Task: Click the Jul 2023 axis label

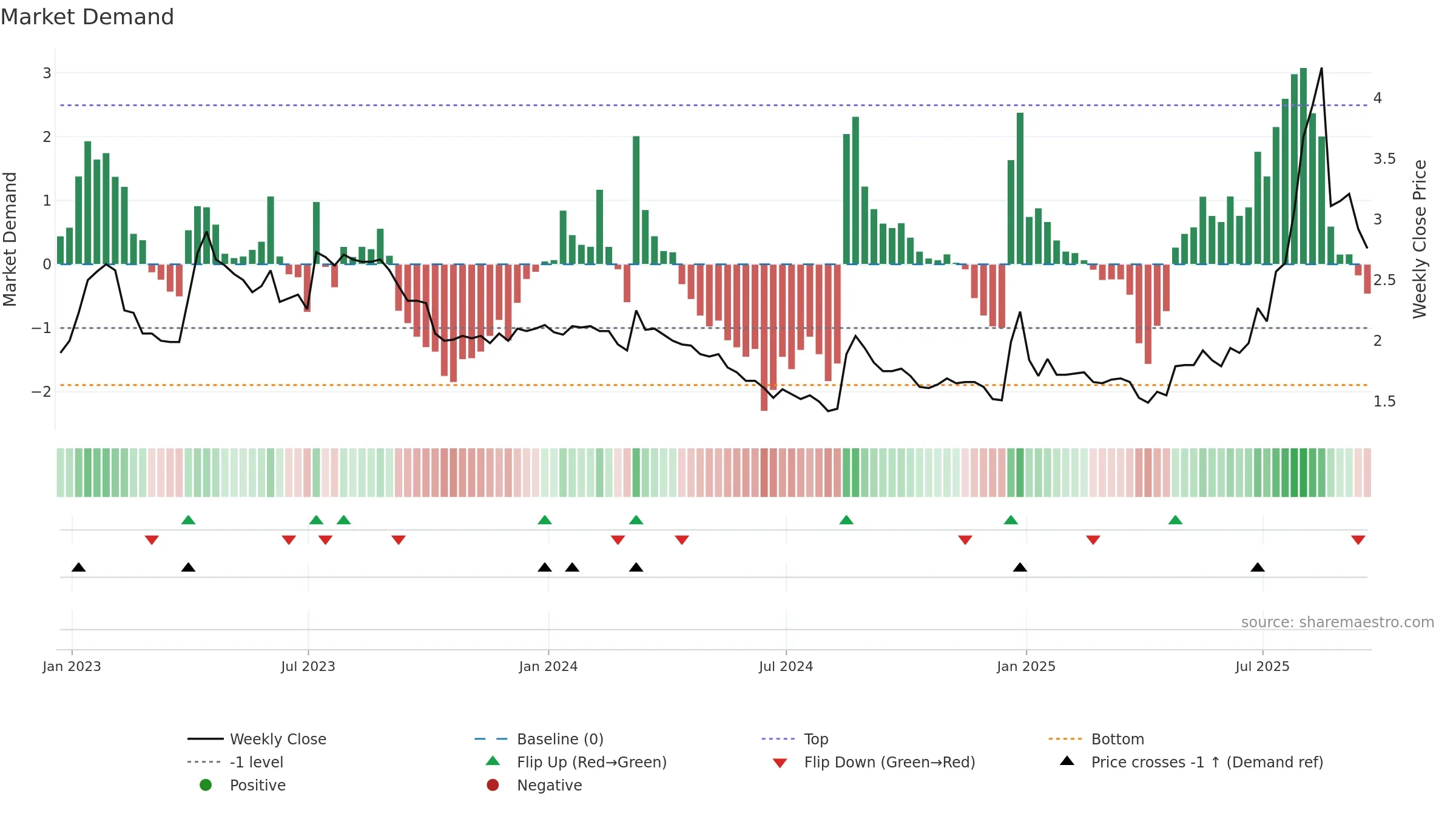Action: coord(308,666)
